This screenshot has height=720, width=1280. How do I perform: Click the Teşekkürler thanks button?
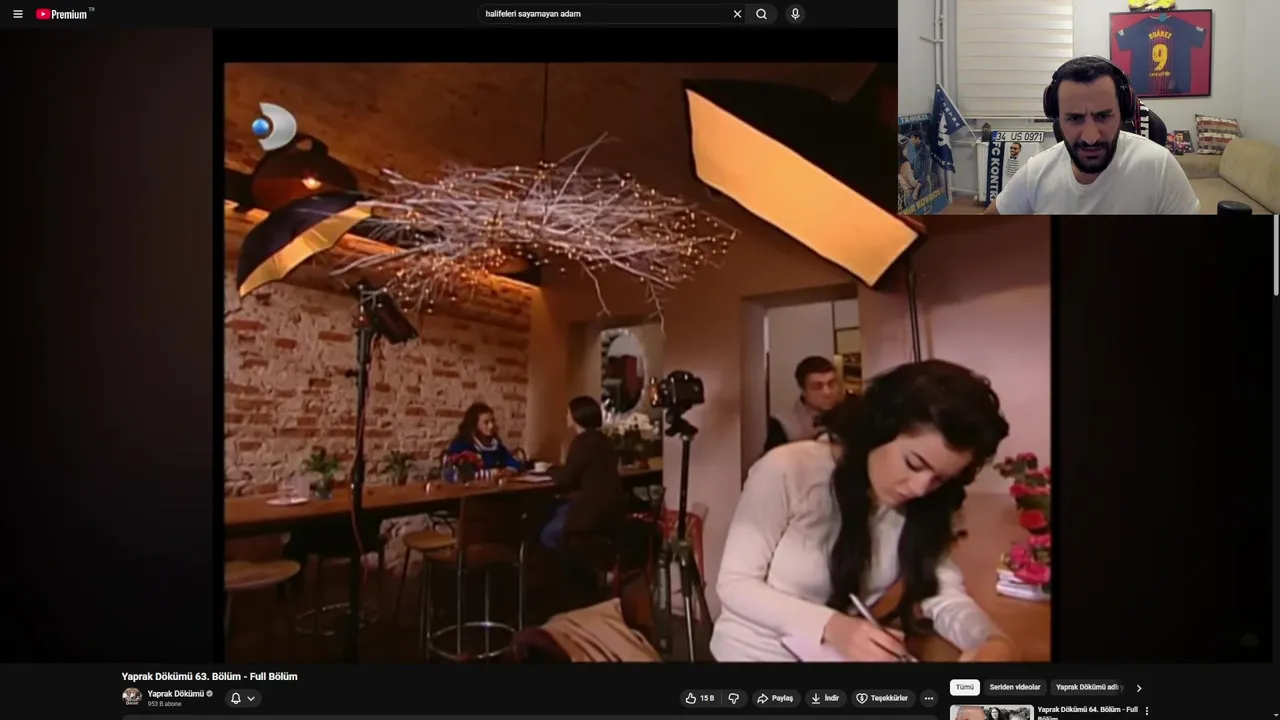tap(882, 698)
